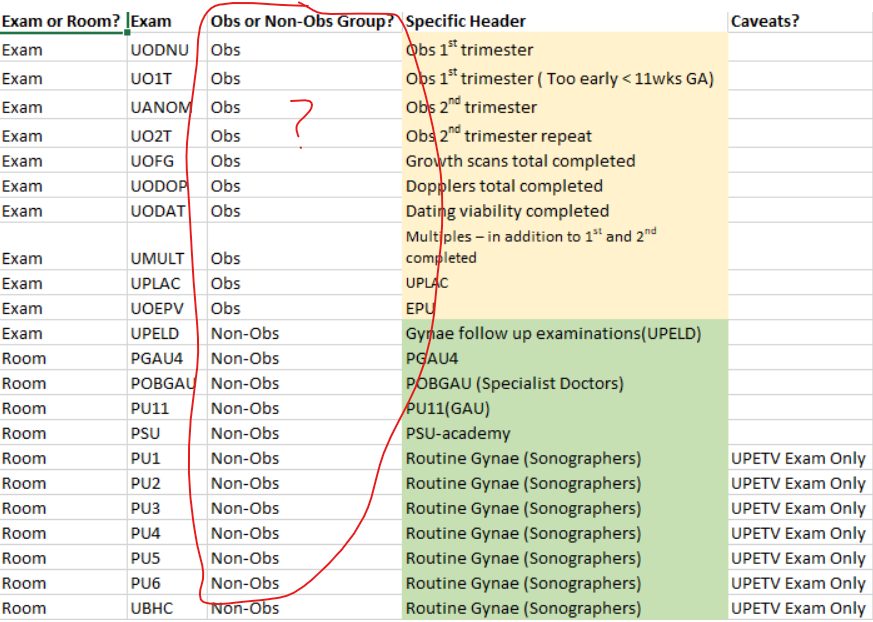Select the PU4 exam code cell

(x=167, y=533)
